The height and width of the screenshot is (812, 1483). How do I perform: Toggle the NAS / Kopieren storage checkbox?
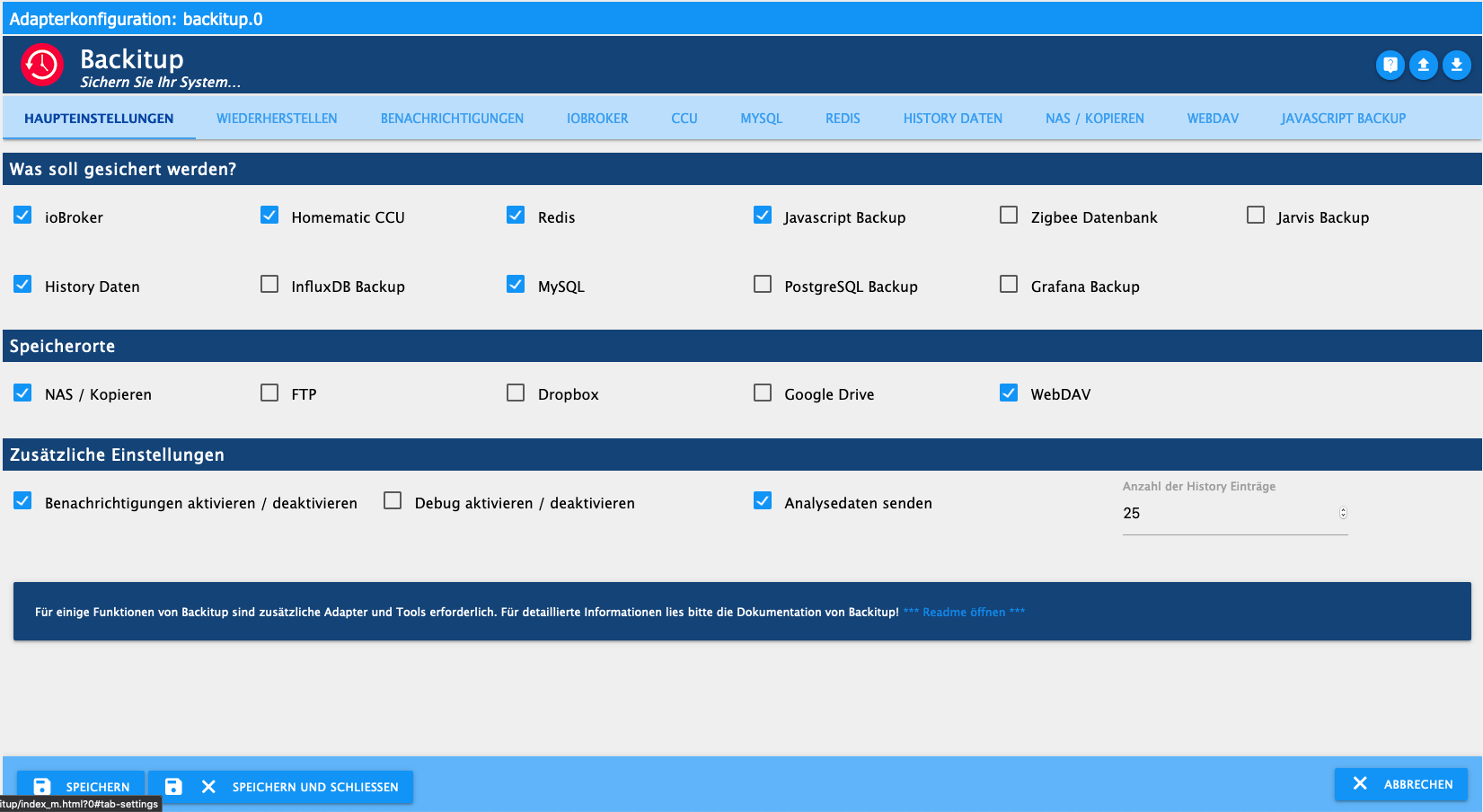[22, 393]
